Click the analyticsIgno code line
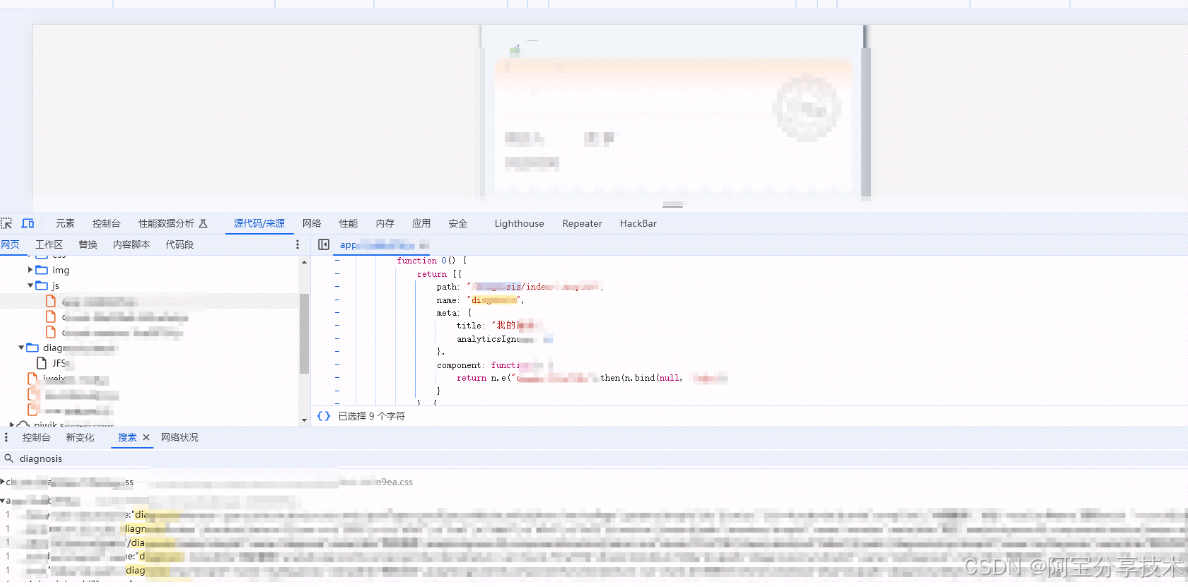This screenshot has height=587, width=1188. click(x=505, y=339)
